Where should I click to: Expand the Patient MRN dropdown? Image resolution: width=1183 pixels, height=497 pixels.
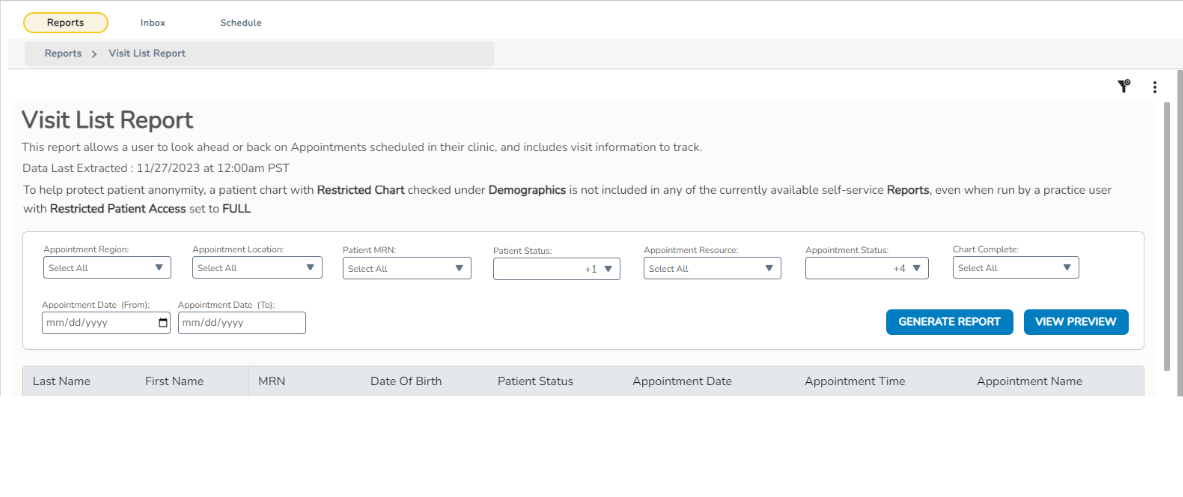coord(406,268)
